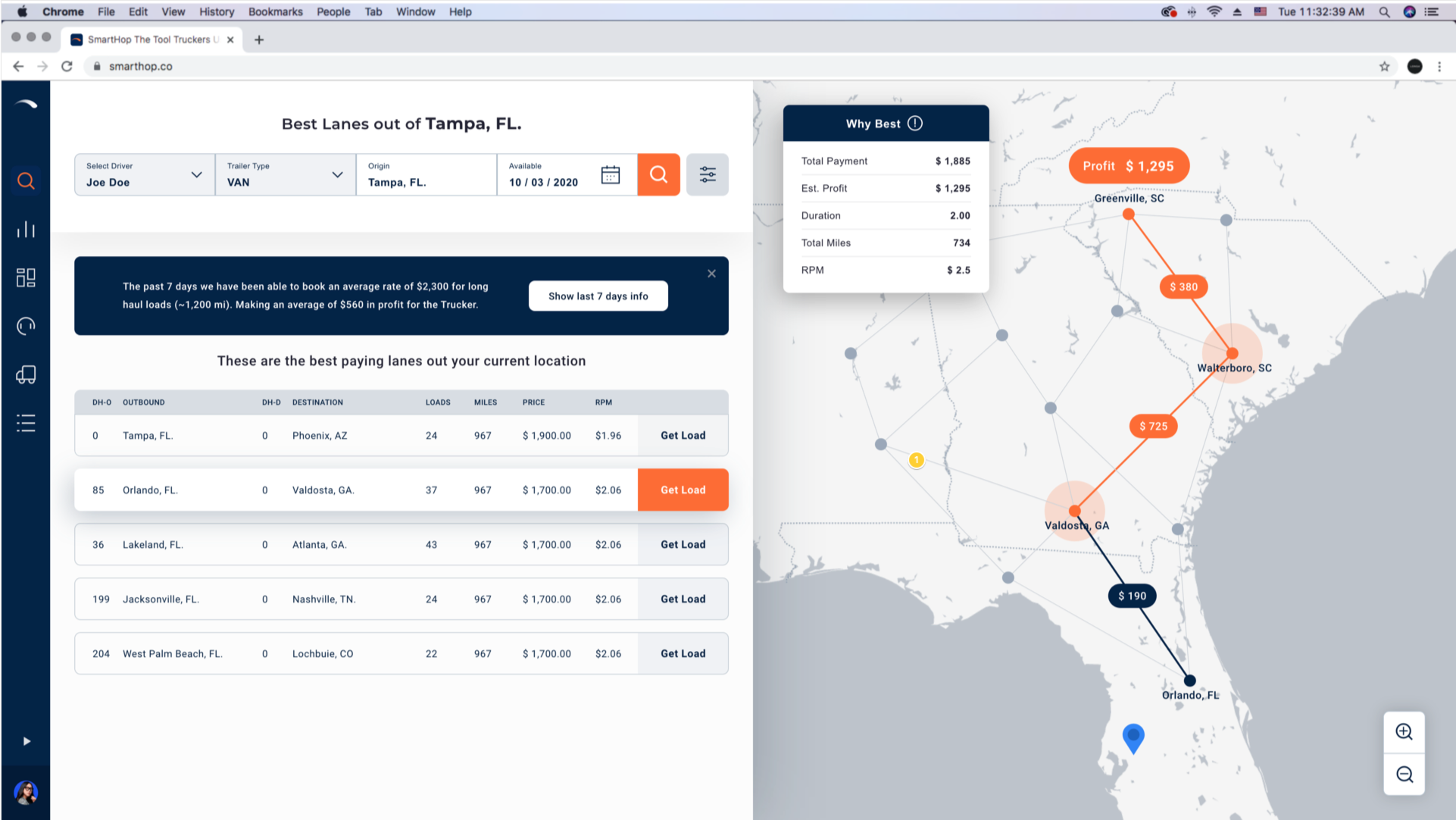This screenshot has width=1456, height=820.
Task: Open the dashboard grid sidebar icon
Action: 26,277
